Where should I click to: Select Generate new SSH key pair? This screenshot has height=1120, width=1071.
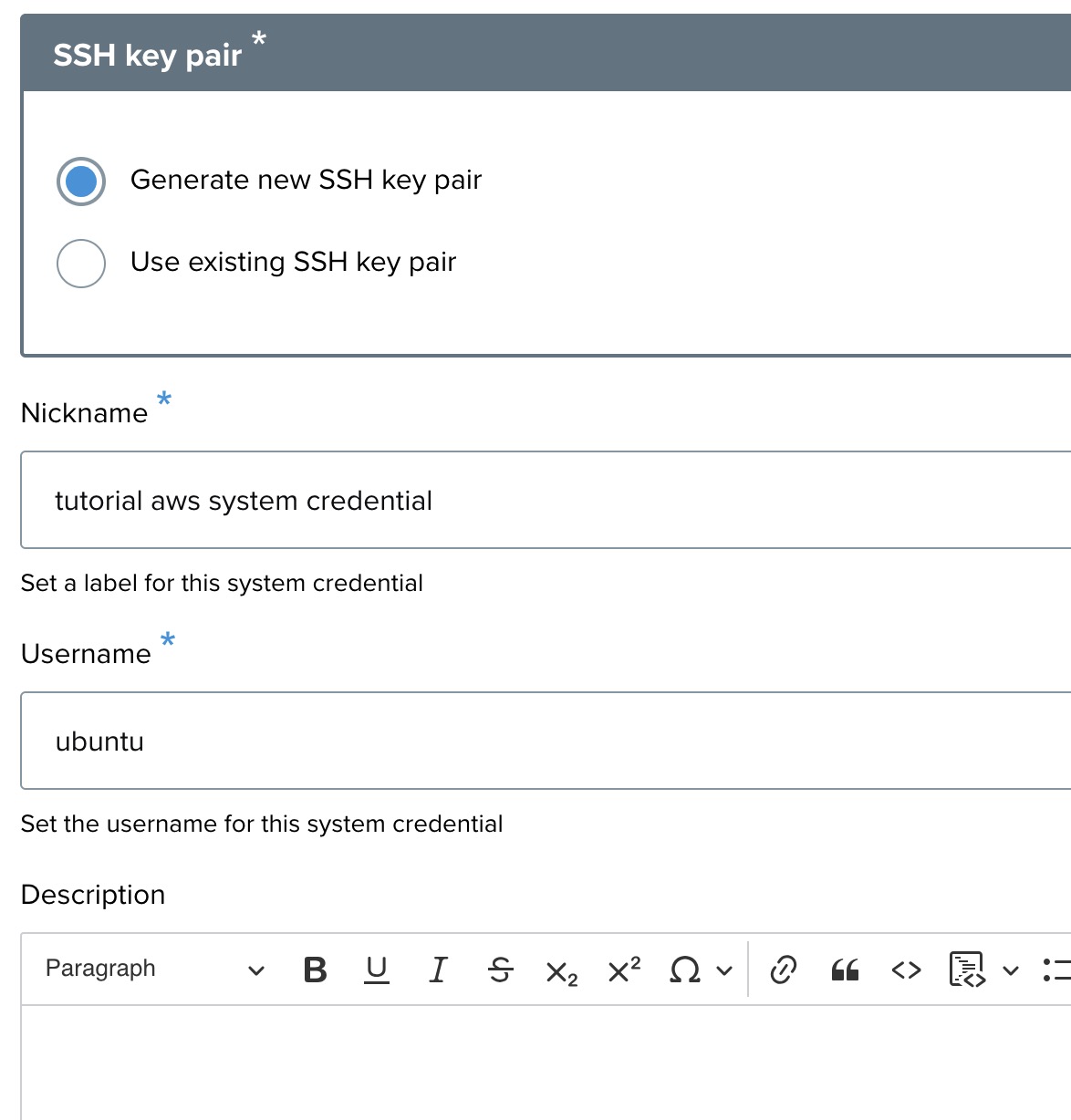point(81,181)
